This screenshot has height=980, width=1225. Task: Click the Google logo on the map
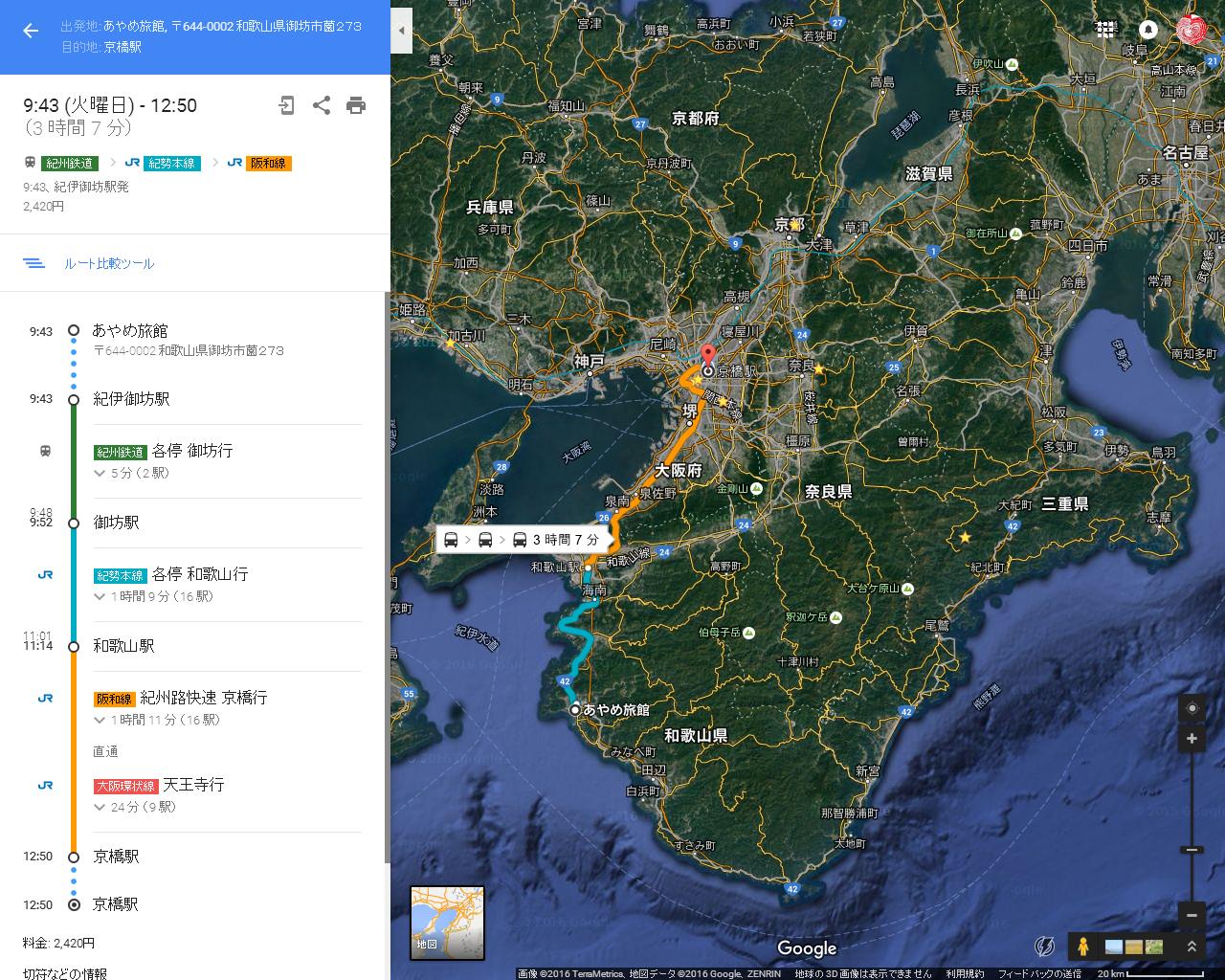pos(807,948)
